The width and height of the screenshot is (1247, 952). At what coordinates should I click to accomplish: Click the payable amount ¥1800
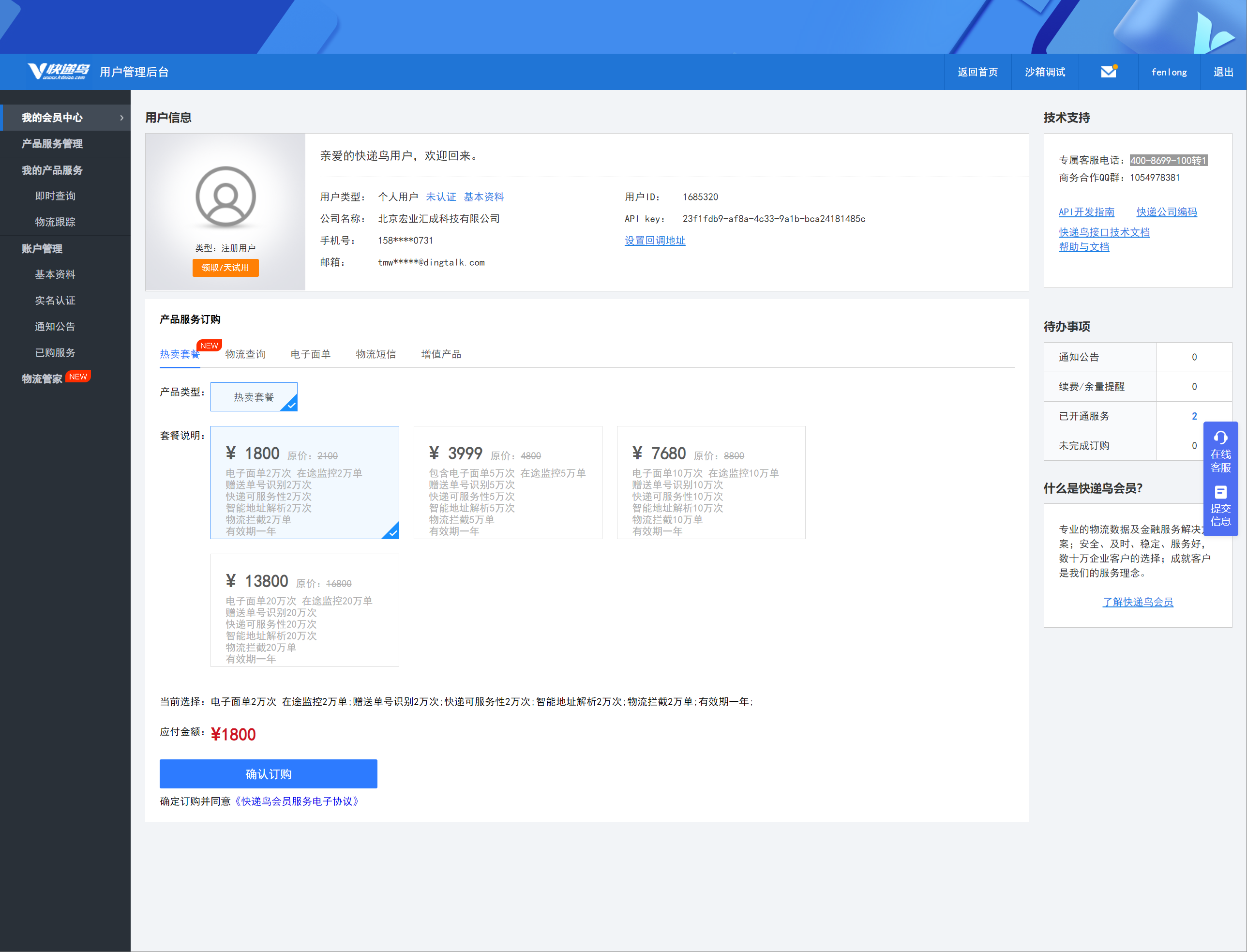(x=233, y=734)
